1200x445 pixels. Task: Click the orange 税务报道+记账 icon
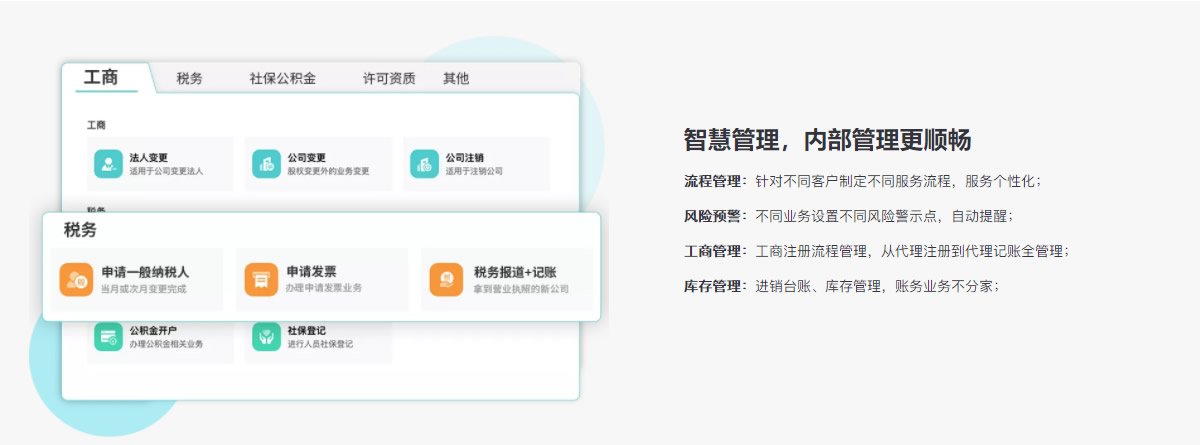pyautogui.click(x=446, y=280)
